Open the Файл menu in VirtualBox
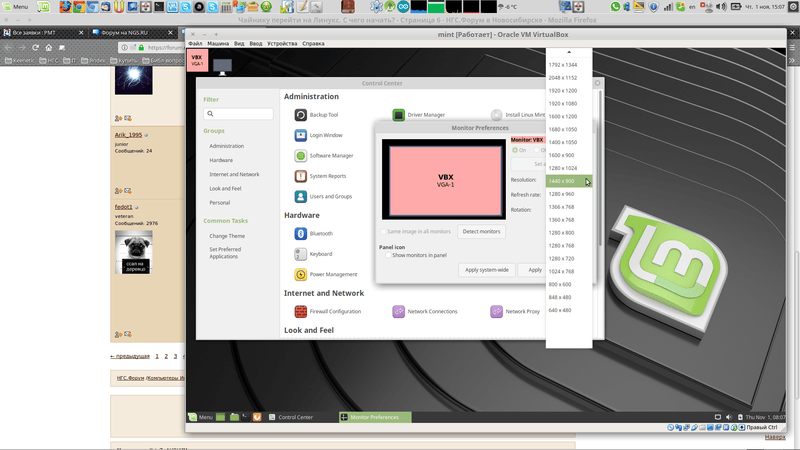Screen dimensions: 800x450 195,44
